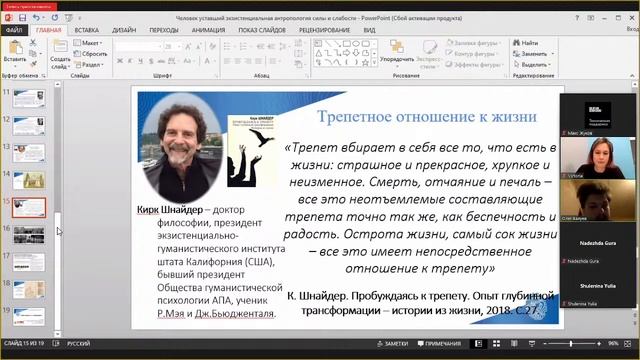640x360 pixels.
Task: Click the Создать слайд icon
Action: 60,47
